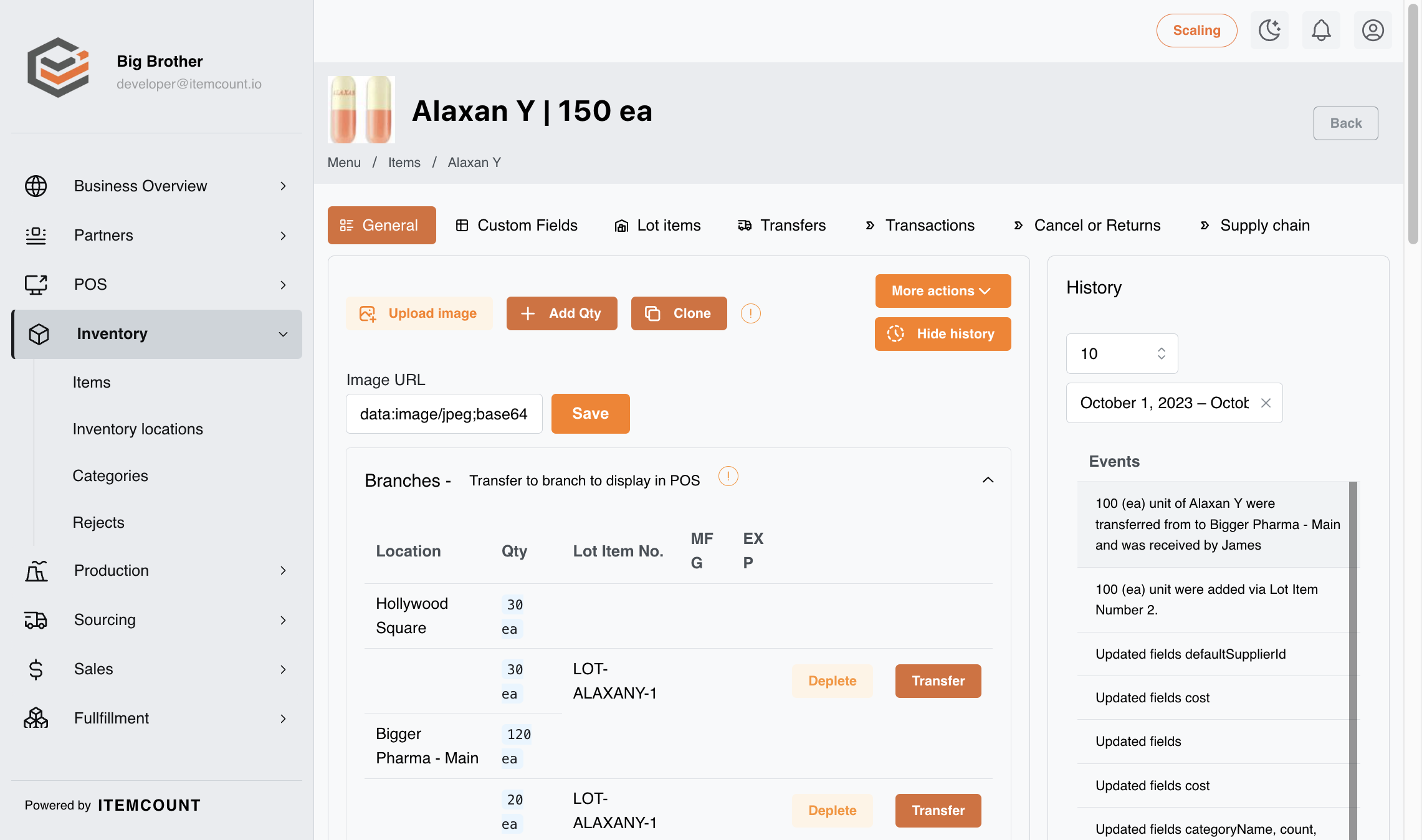Image resolution: width=1422 pixels, height=840 pixels.
Task: Click Alaxan Y product thumbnail
Action: [x=361, y=110]
